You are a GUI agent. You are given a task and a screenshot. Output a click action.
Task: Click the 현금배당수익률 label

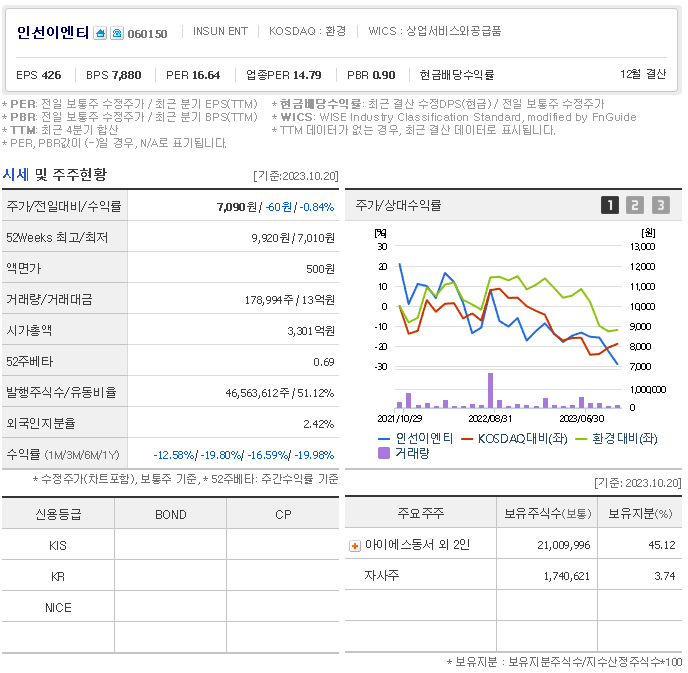pyautogui.click(x=457, y=75)
